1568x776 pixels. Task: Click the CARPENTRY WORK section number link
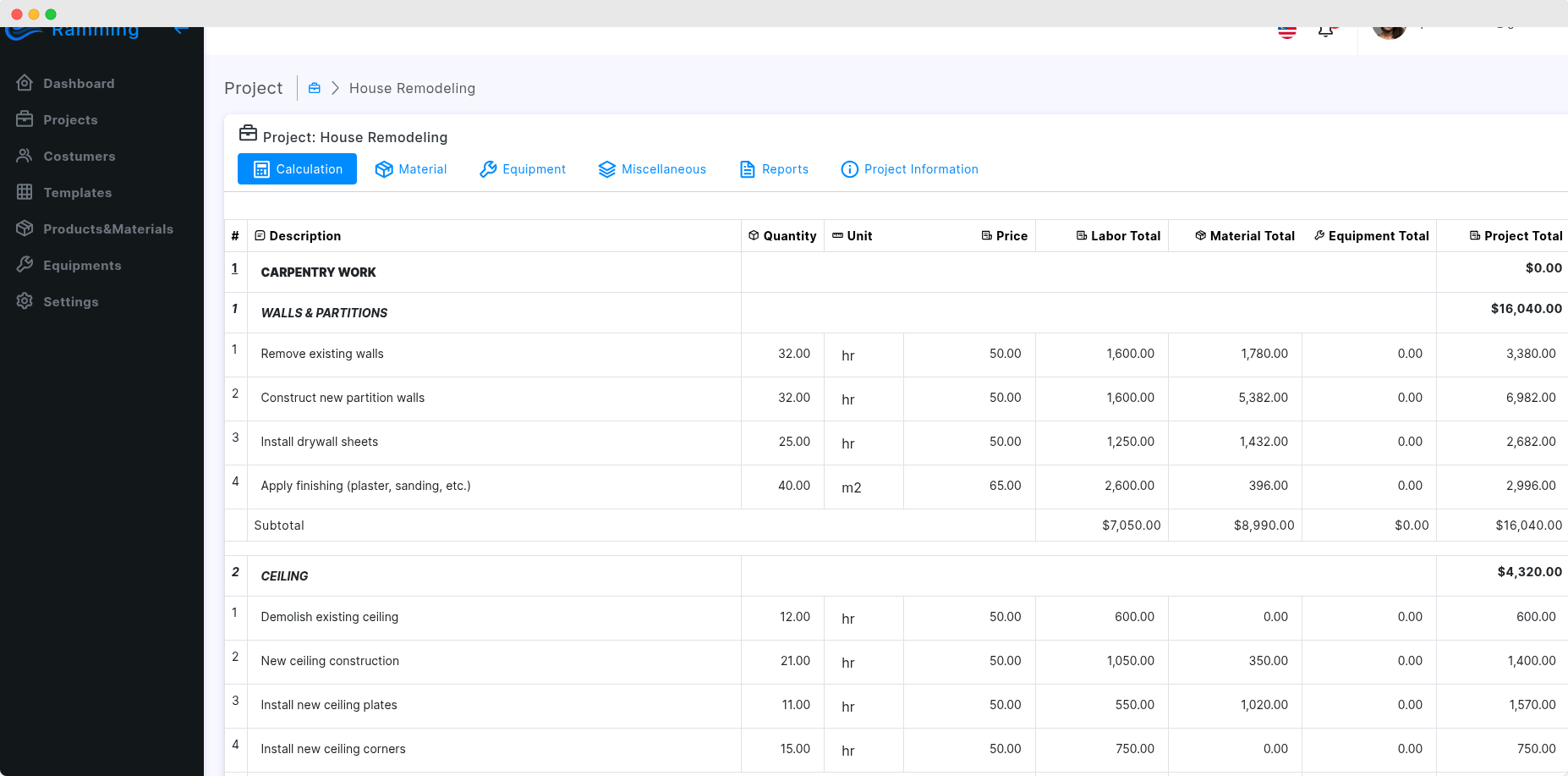tap(235, 268)
